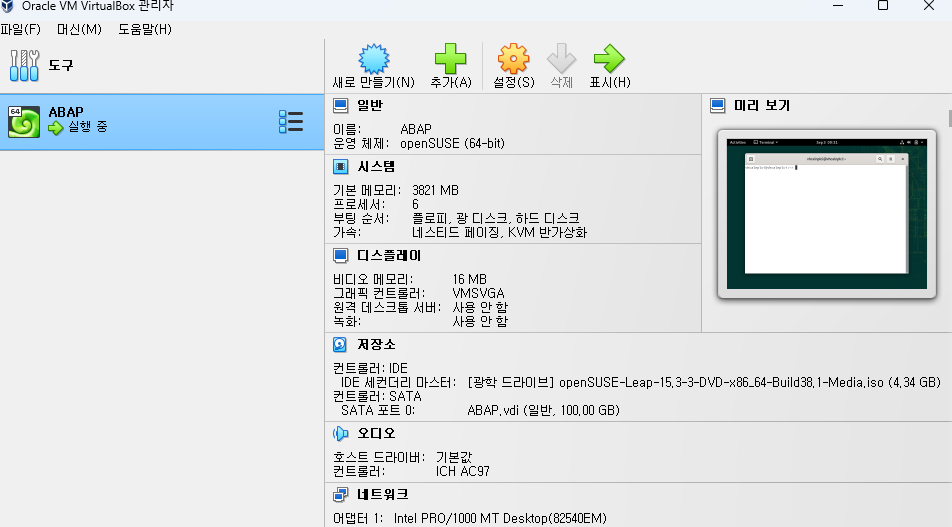Click the Delete (삭제) gray arrow icon
This screenshot has height=527, width=952.
(x=562, y=59)
